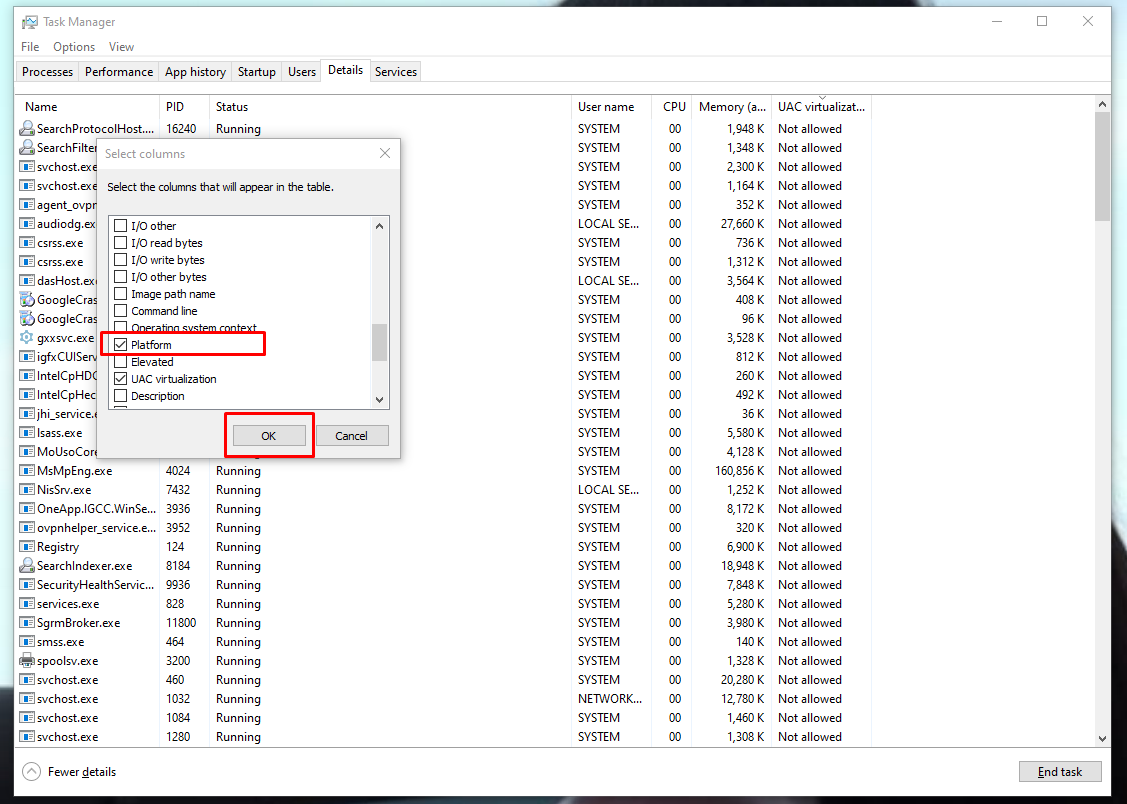
Task: Check the Elevated column checkbox
Action: point(121,361)
